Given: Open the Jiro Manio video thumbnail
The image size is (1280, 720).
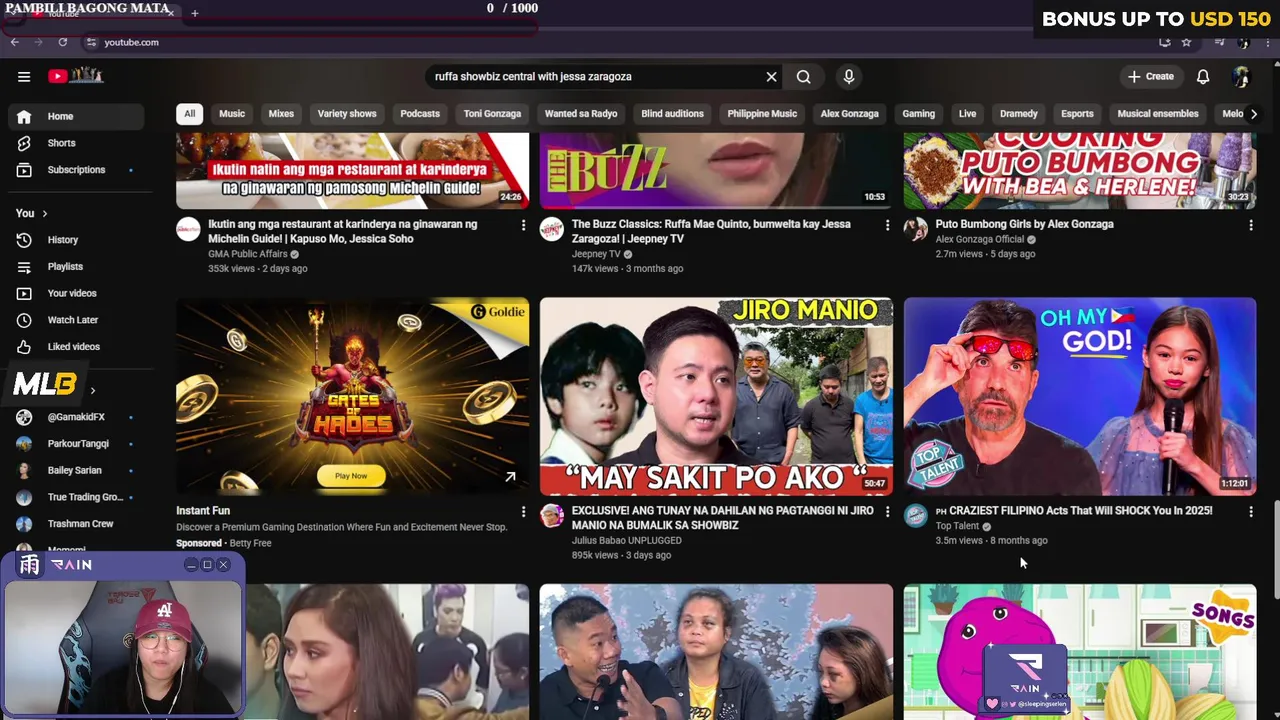Looking at the screenshot, I should pyautogui.click(x=716, y=396).
